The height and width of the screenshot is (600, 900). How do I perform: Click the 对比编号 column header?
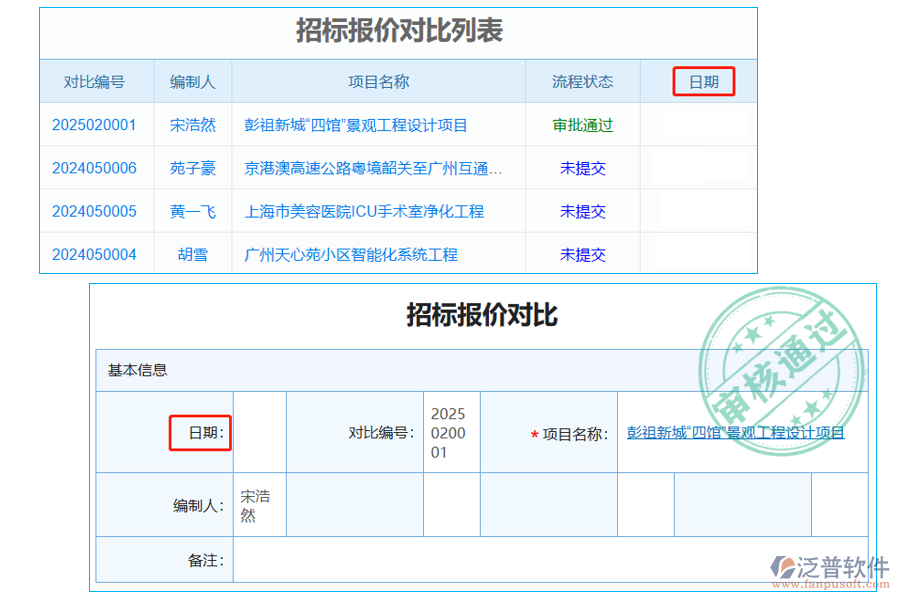pyautogui.click(x=96, y=82)
